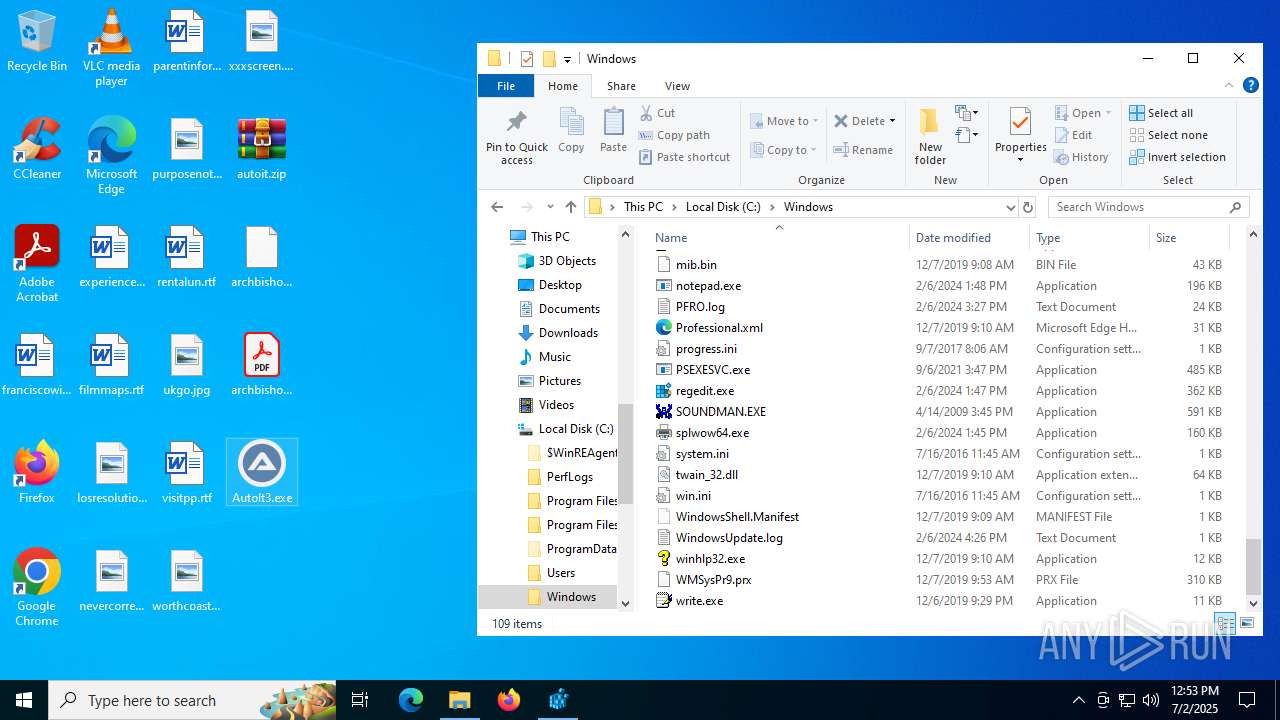This screenshot has height=720, width=1280.
Task: Open Delete dropdown arrow
Action: (892, 121)
